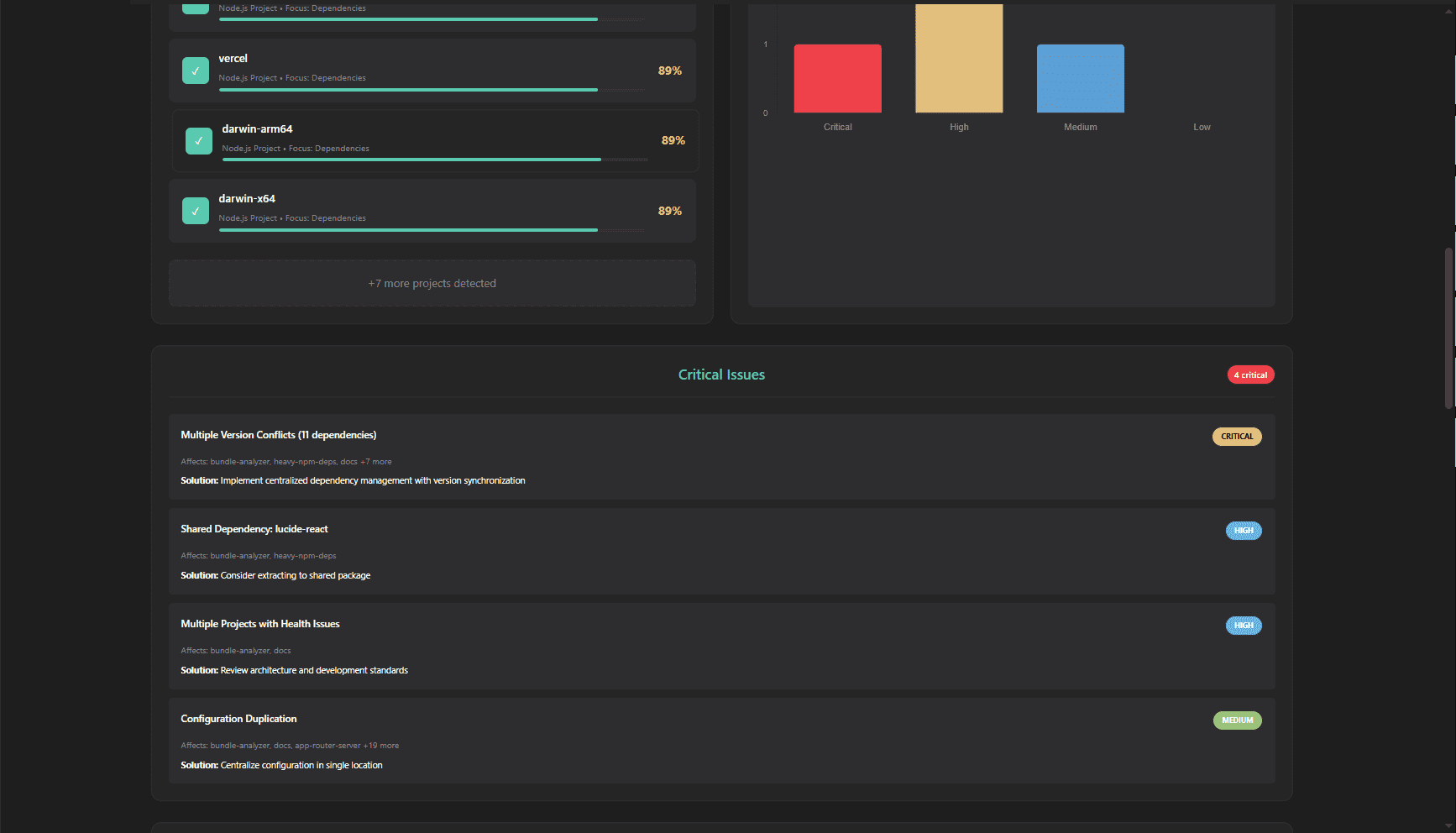Viewport: 1456px width, 833px height.
Task: Expand the +7 more projects detected row
Action: click(x=432, y=284)
